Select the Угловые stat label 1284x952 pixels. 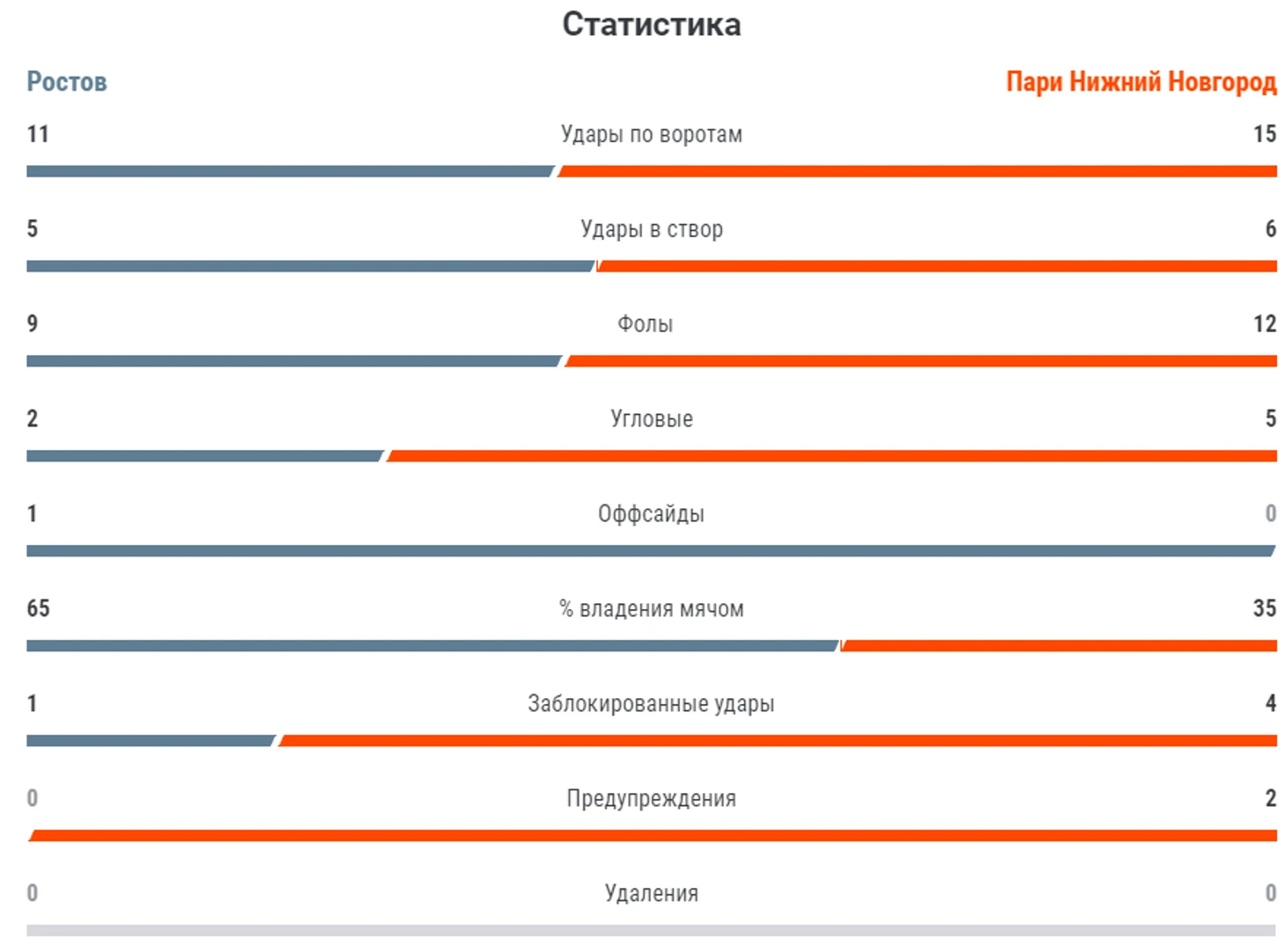click(x=652, y=419)
